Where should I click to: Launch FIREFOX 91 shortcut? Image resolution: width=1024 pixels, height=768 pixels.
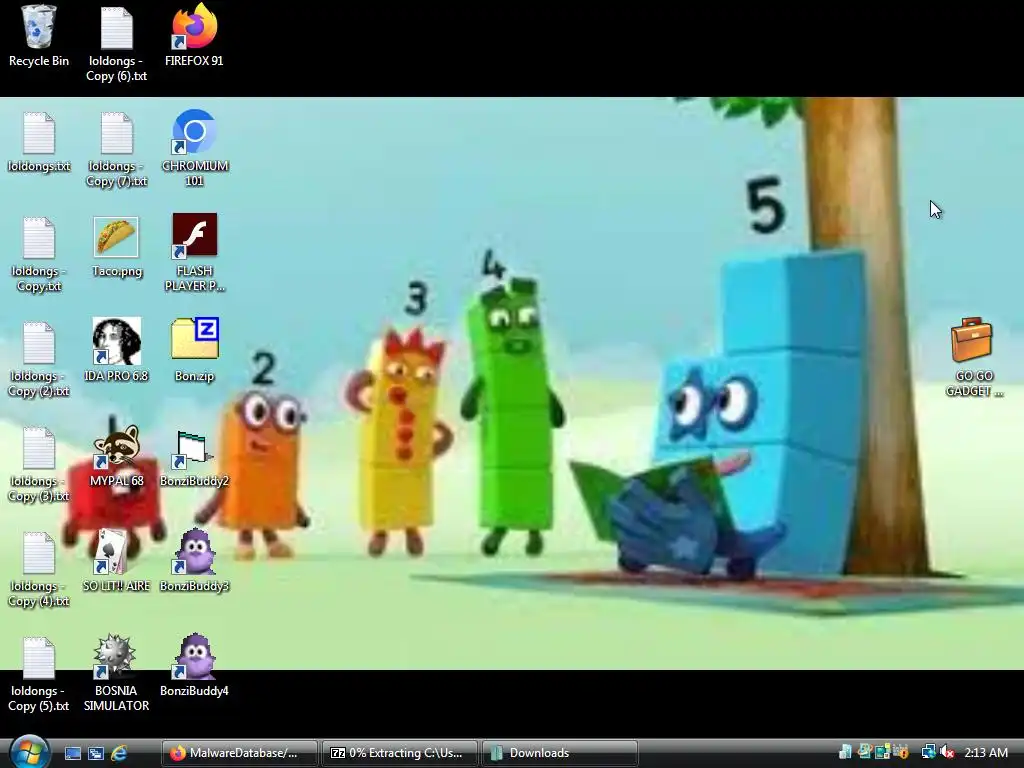[x=194, y=36]
